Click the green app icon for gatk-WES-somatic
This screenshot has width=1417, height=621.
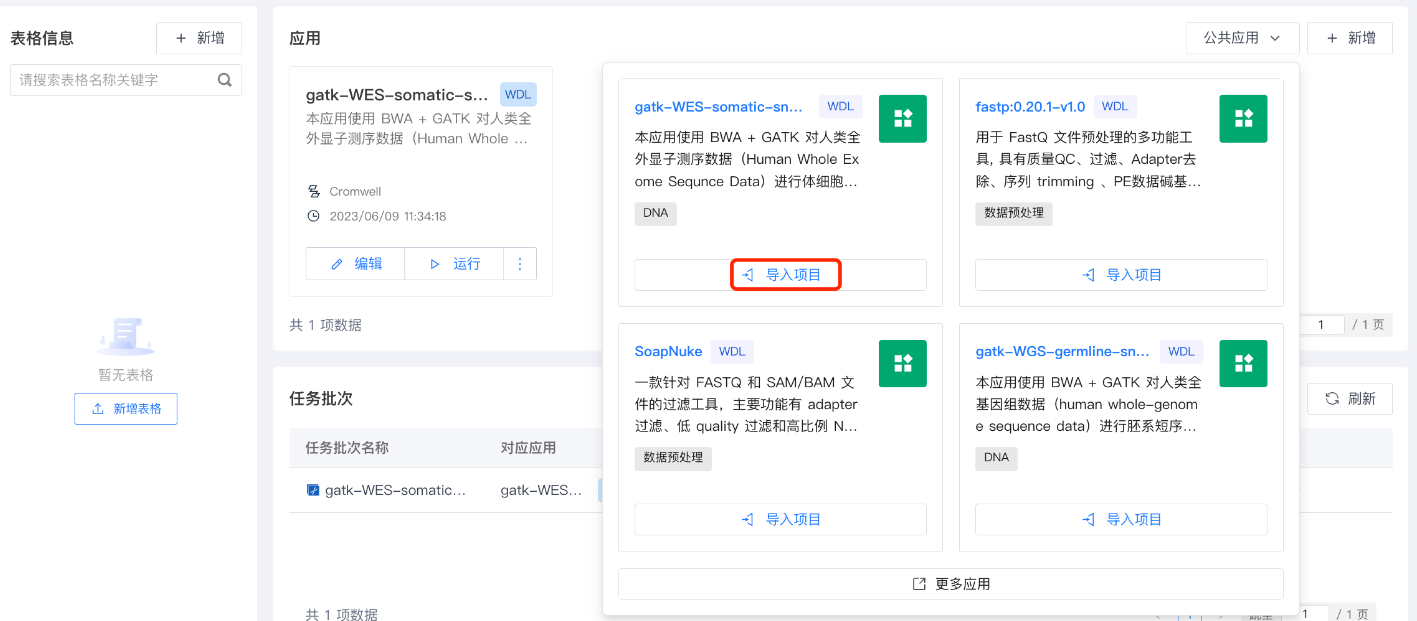point(902,119)
